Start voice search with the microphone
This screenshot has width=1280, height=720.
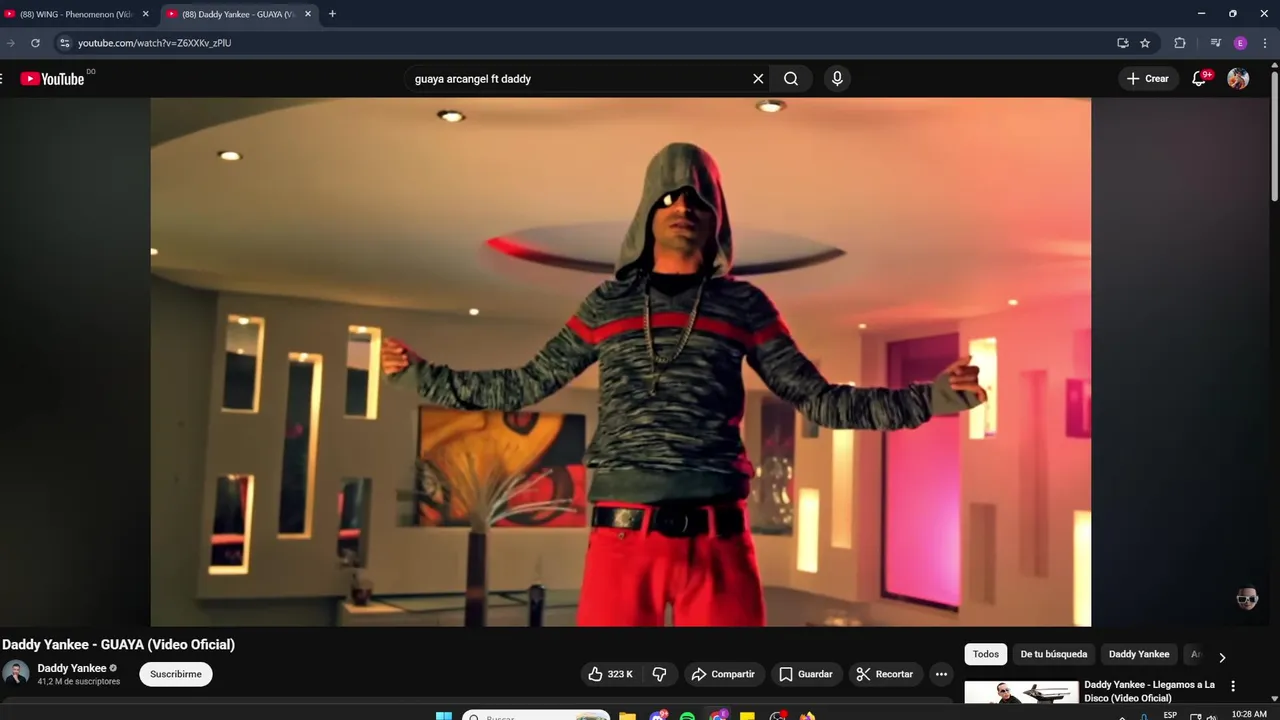tap(837, 79)
